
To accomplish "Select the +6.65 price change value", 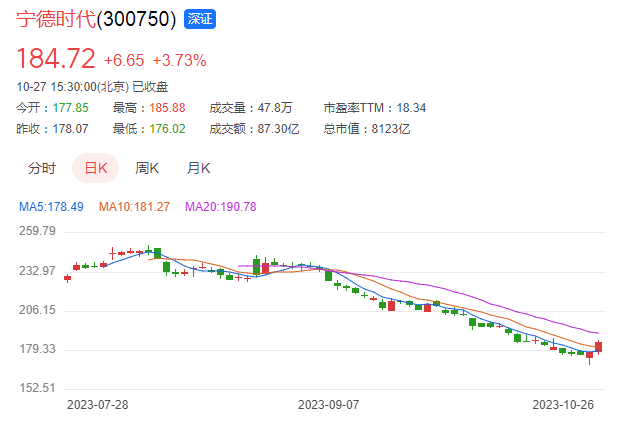I will coord(124,60).
